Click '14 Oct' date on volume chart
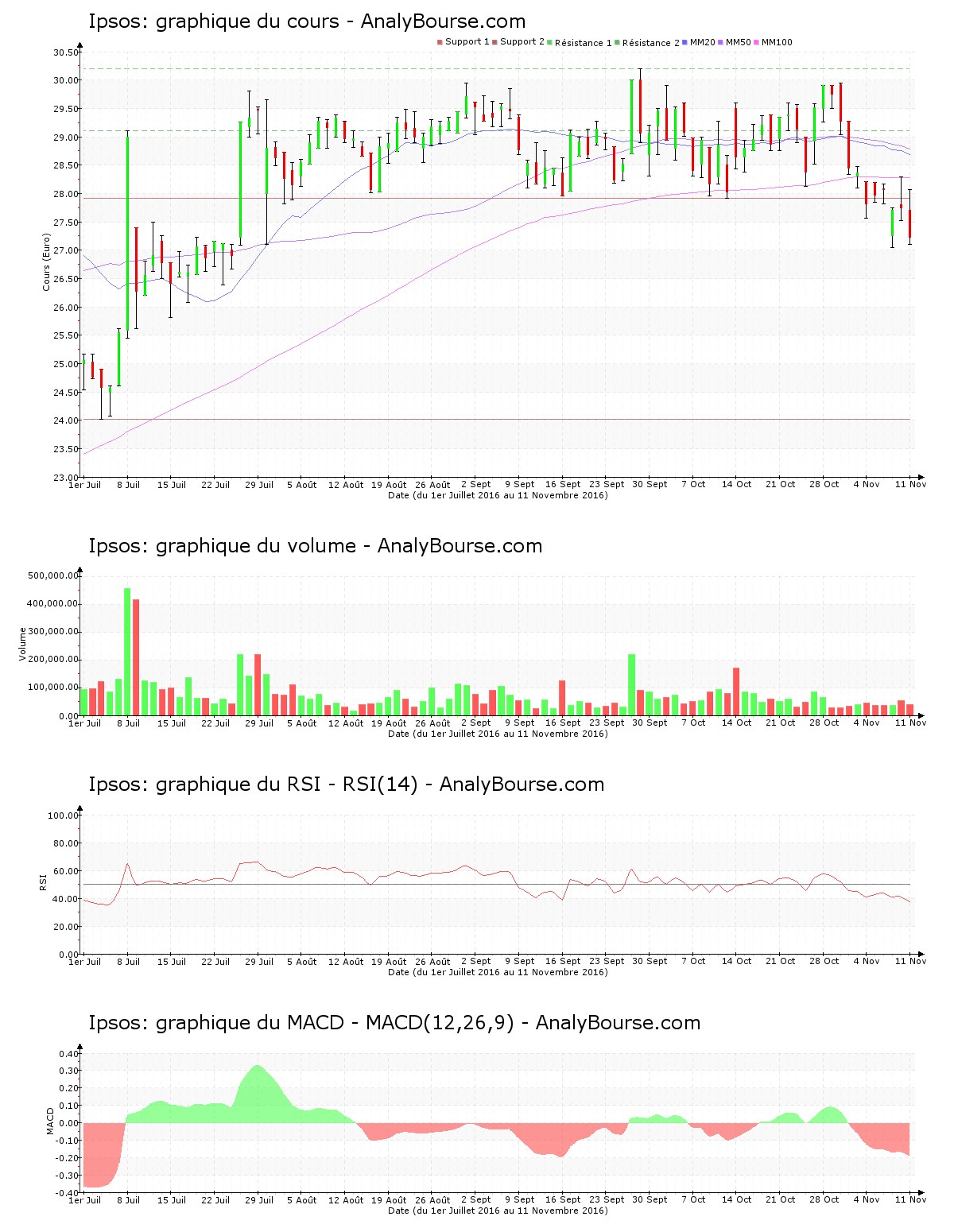Screen dimensions: 954x1232 coord(737,723)
